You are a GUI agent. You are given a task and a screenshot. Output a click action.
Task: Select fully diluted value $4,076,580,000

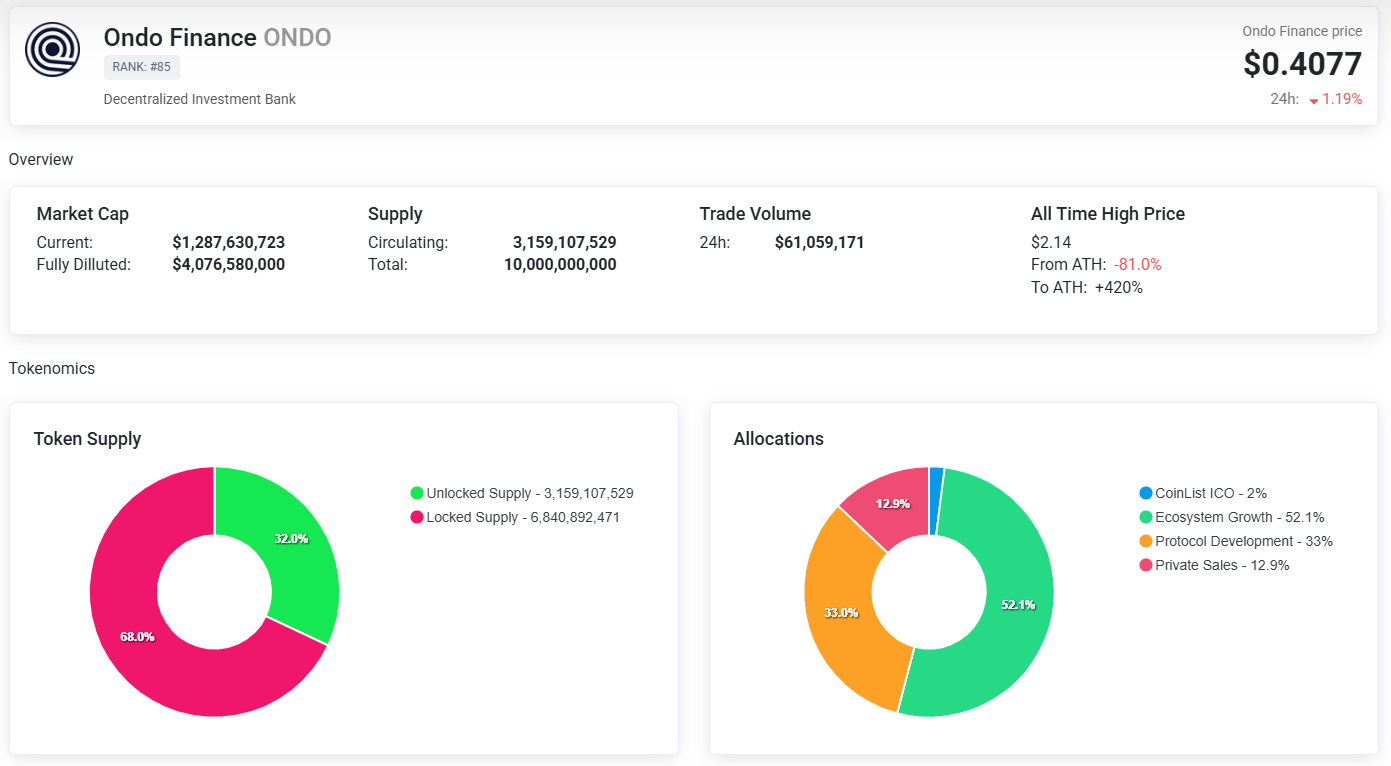click(x=229, y=265)
